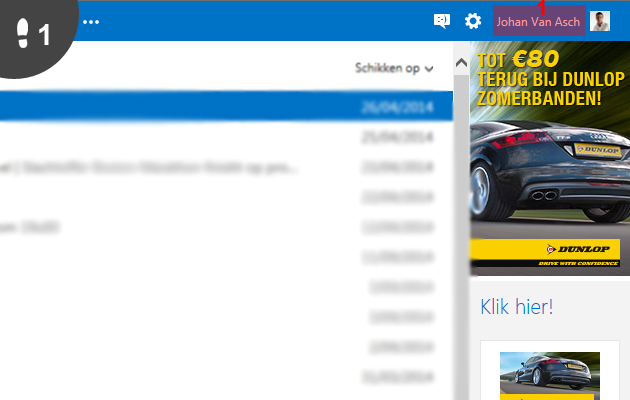The image size is (630, 400).
Task: Open the three-dots more options menu
Action: (91, 22)
